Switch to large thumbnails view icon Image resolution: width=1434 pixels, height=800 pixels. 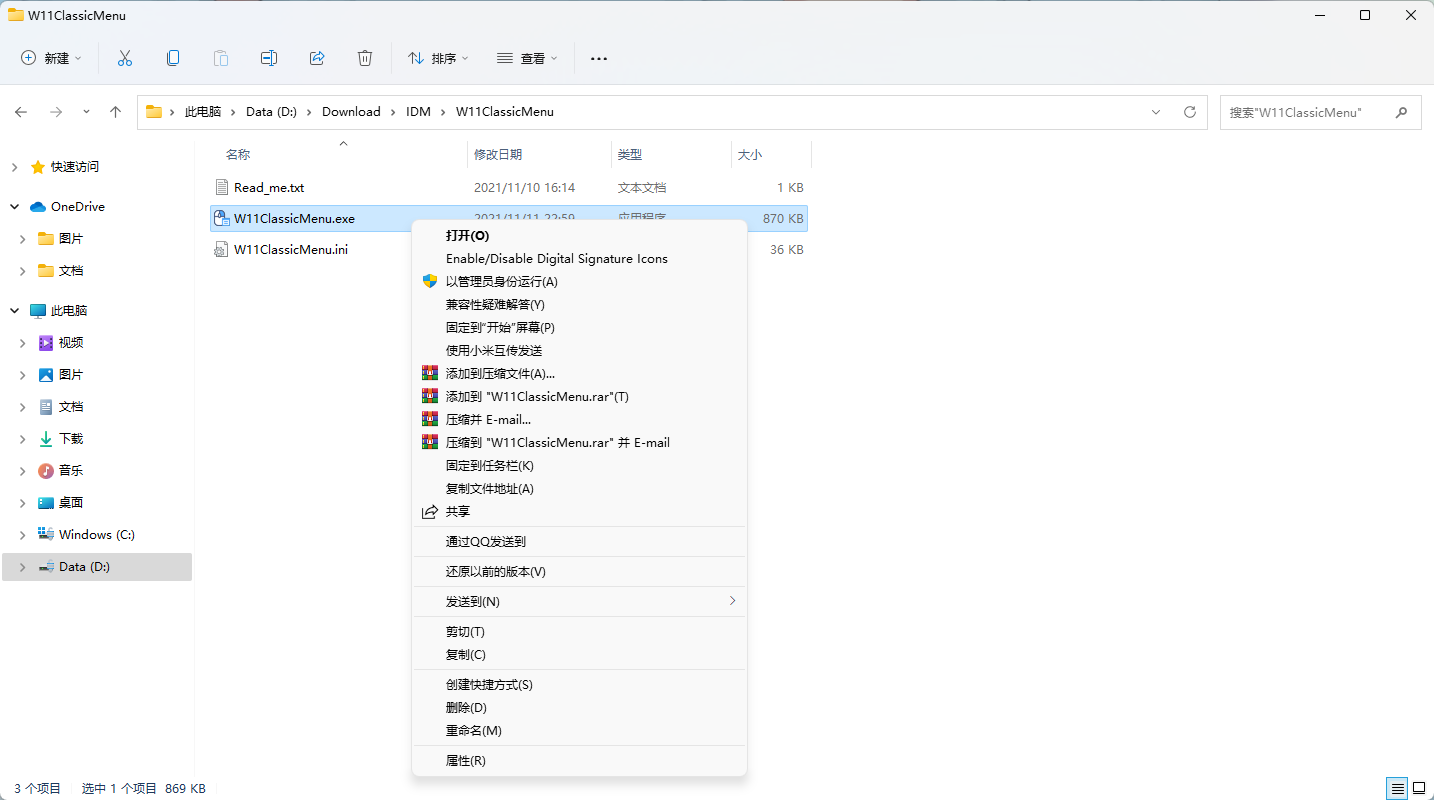[1418, 788]
